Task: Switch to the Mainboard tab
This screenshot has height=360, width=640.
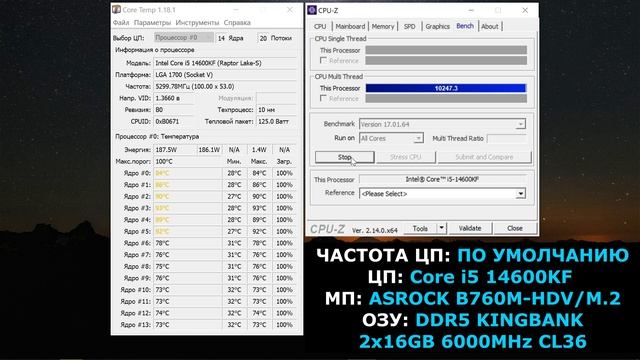Action: pyautogui.click(x=350, y=26)
